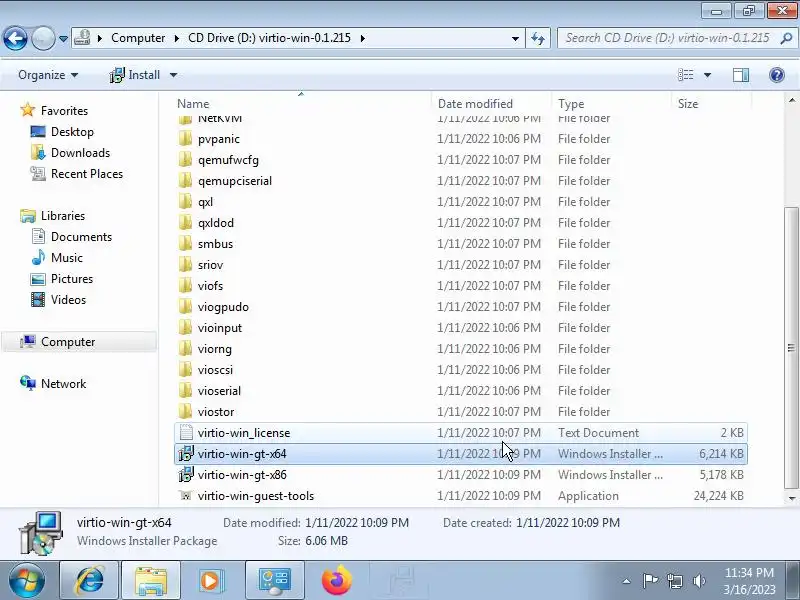This screenshot has height=600, width=800.
Task: Open the Organize menu
Action: 48,75
